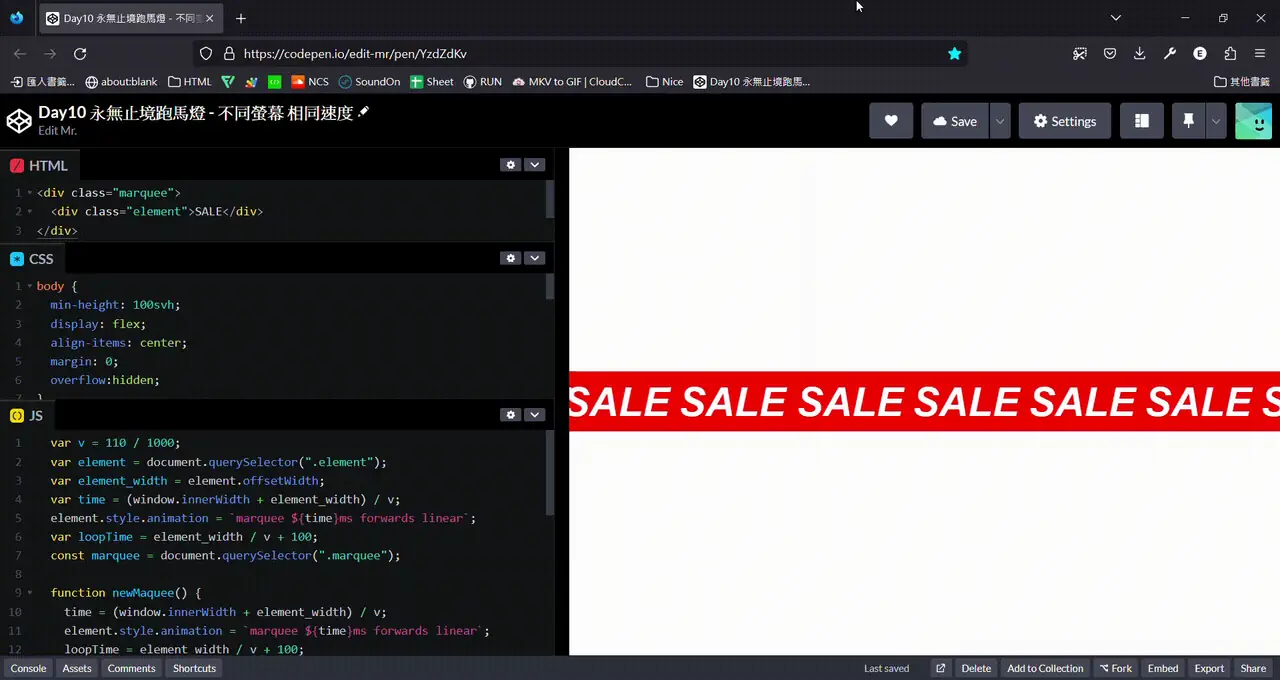Open the Nice bookmarks folder

click(665, 82)
